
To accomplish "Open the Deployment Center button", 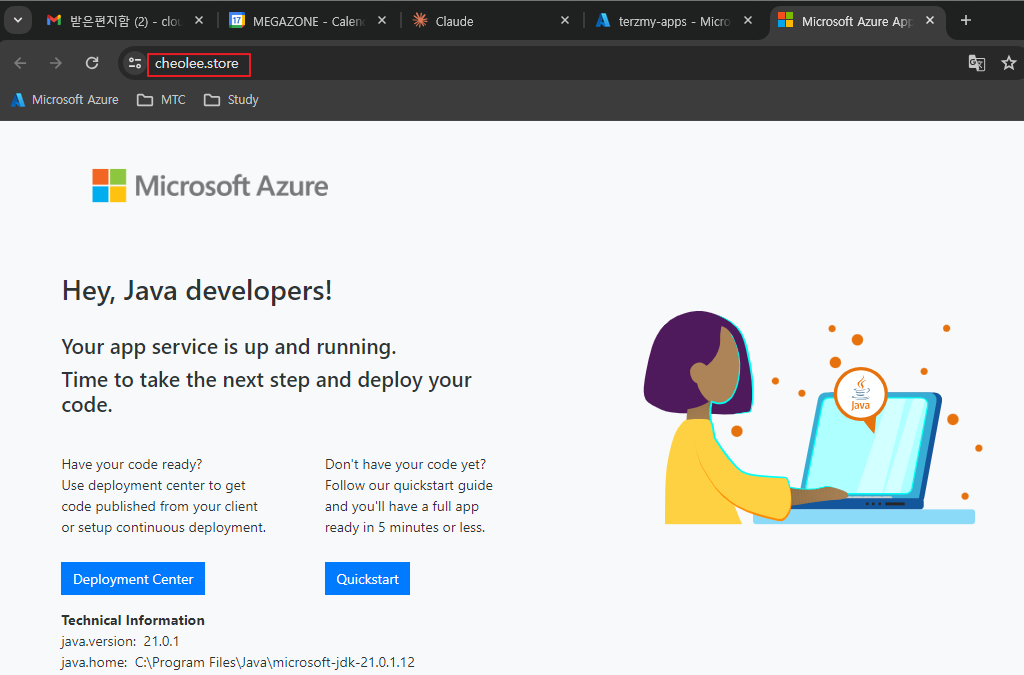I will (x=133, y=578).
